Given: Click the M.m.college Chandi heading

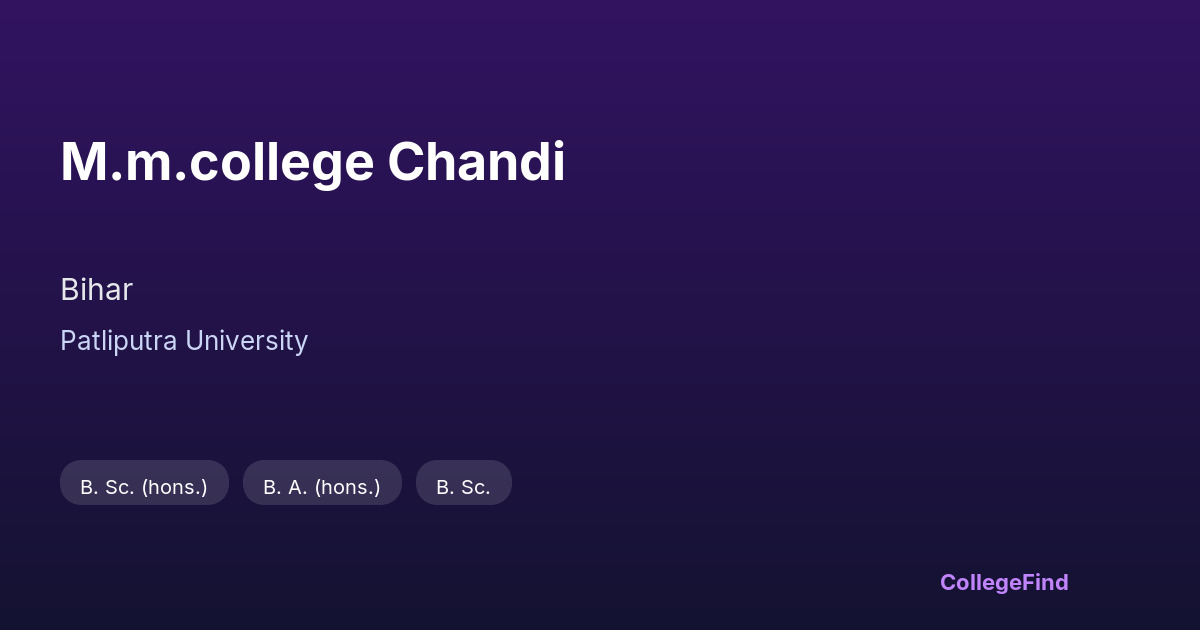Looking at the screenshot, I should click(312, 162).
